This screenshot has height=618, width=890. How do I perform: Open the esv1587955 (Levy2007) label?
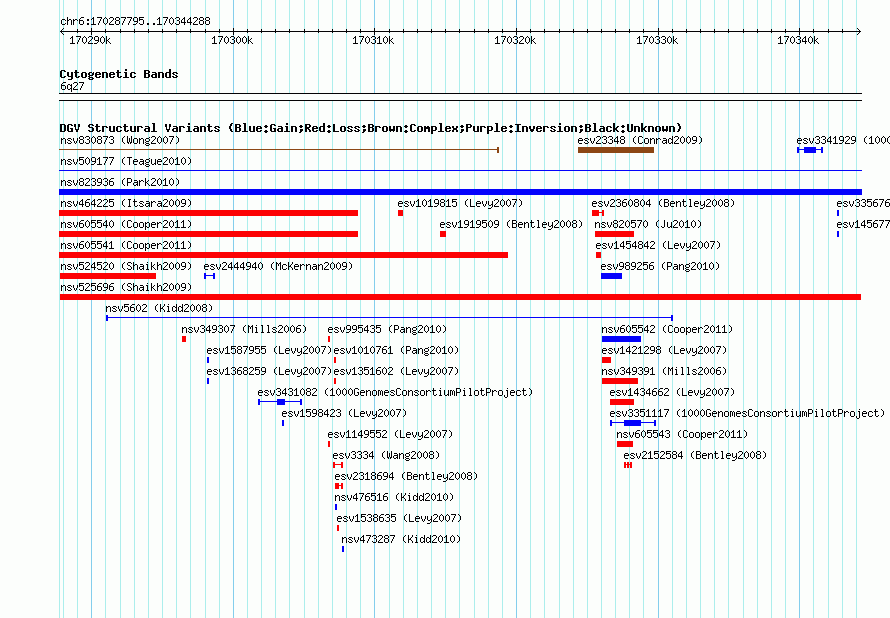269,350
